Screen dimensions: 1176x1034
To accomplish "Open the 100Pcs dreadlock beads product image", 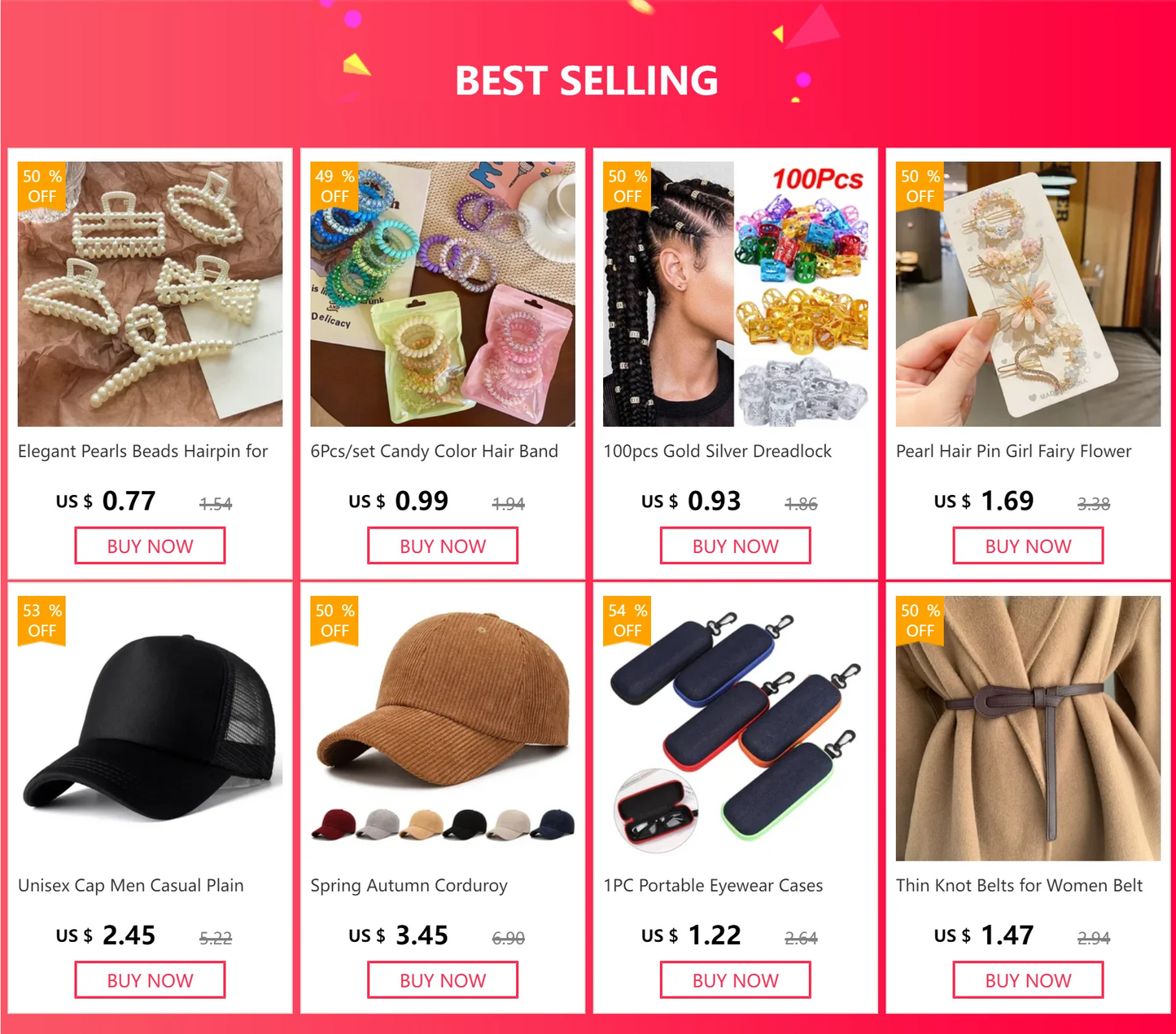I will coord(735,294).
